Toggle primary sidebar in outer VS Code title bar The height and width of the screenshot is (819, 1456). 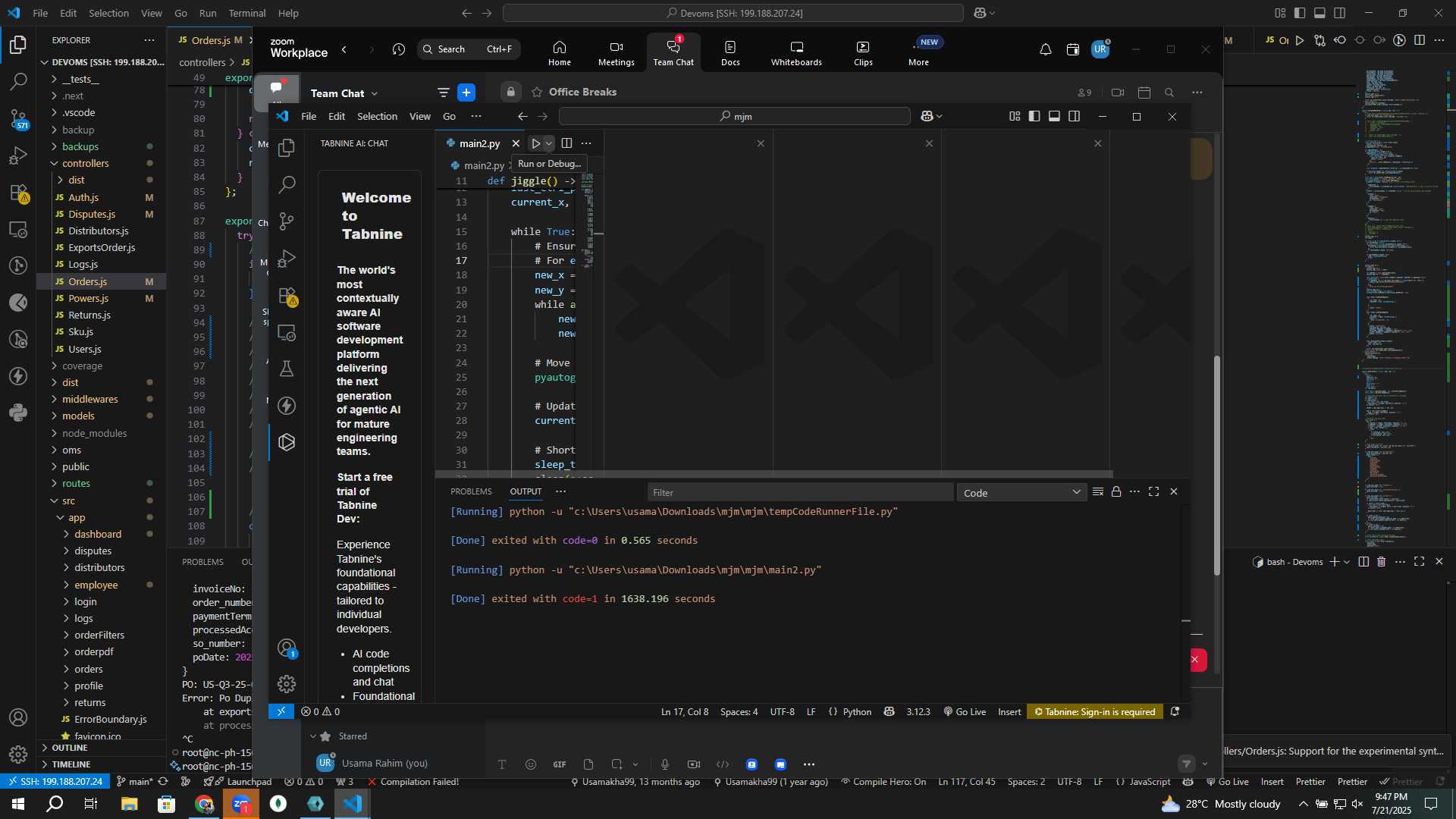pos(1300,13)
